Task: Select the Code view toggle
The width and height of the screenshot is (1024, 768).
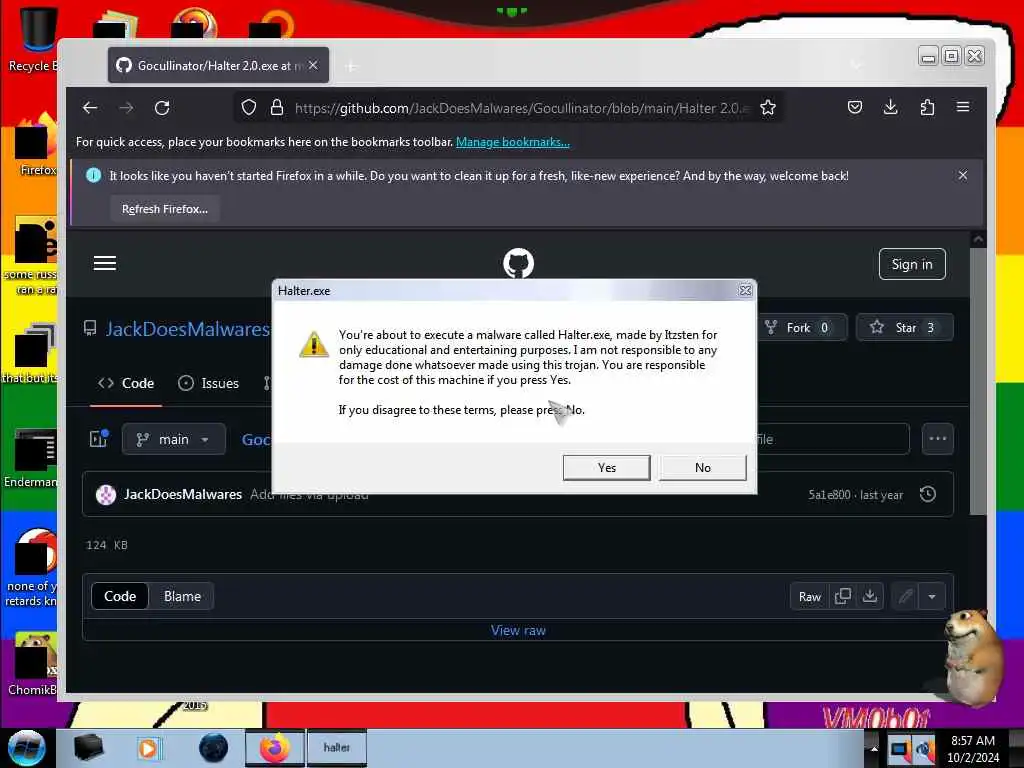Action: (x=120, y=596)
